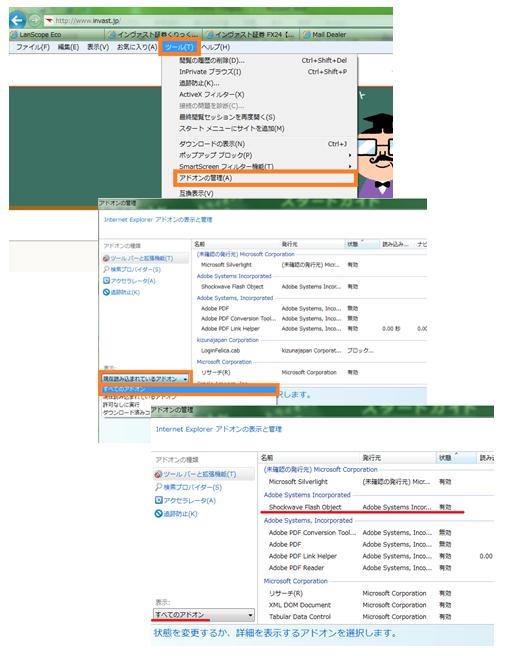The width and height of the screenshot is (517, 656).
Task: Select the underlined Shockwave Flash Object row
Action: [x=376, y=507]
